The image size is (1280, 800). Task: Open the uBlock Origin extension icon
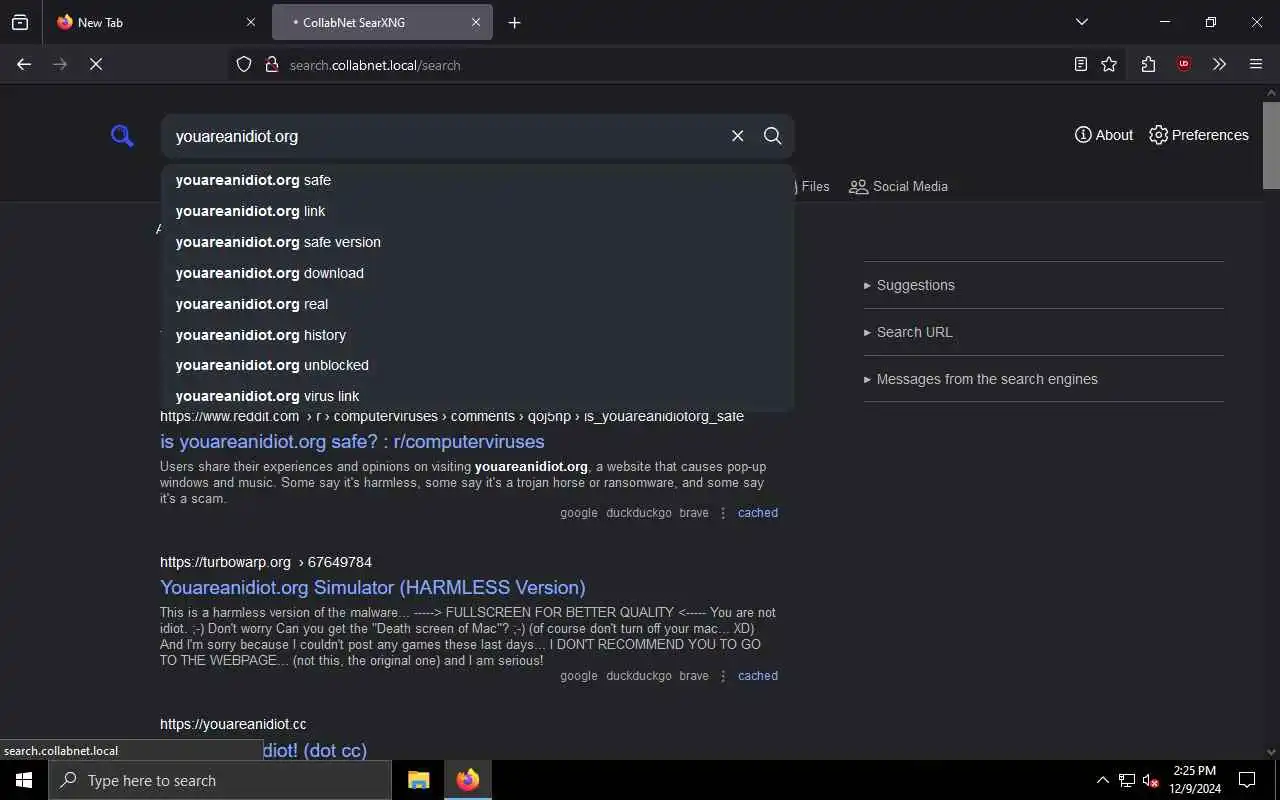click(1184, 65)
